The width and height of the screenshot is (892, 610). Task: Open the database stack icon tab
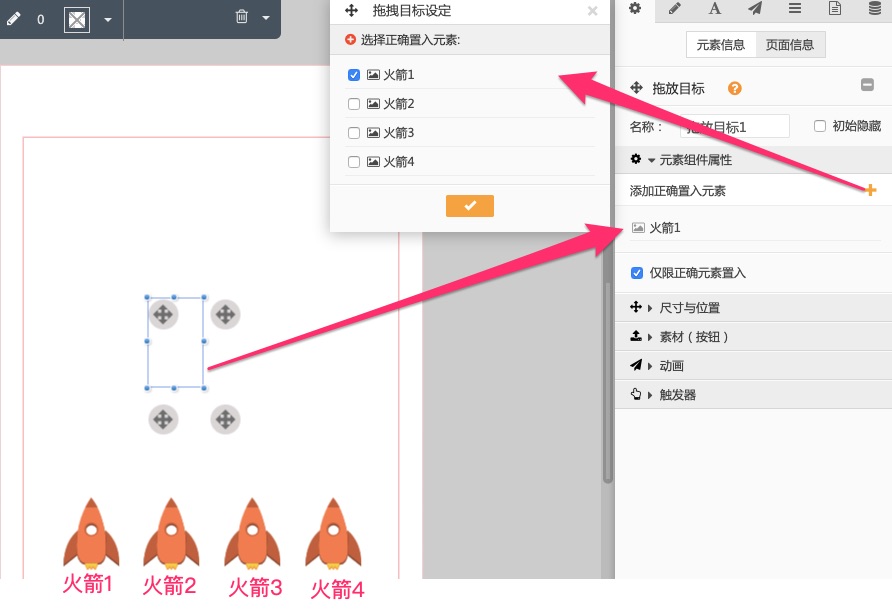tap(875, 9)
